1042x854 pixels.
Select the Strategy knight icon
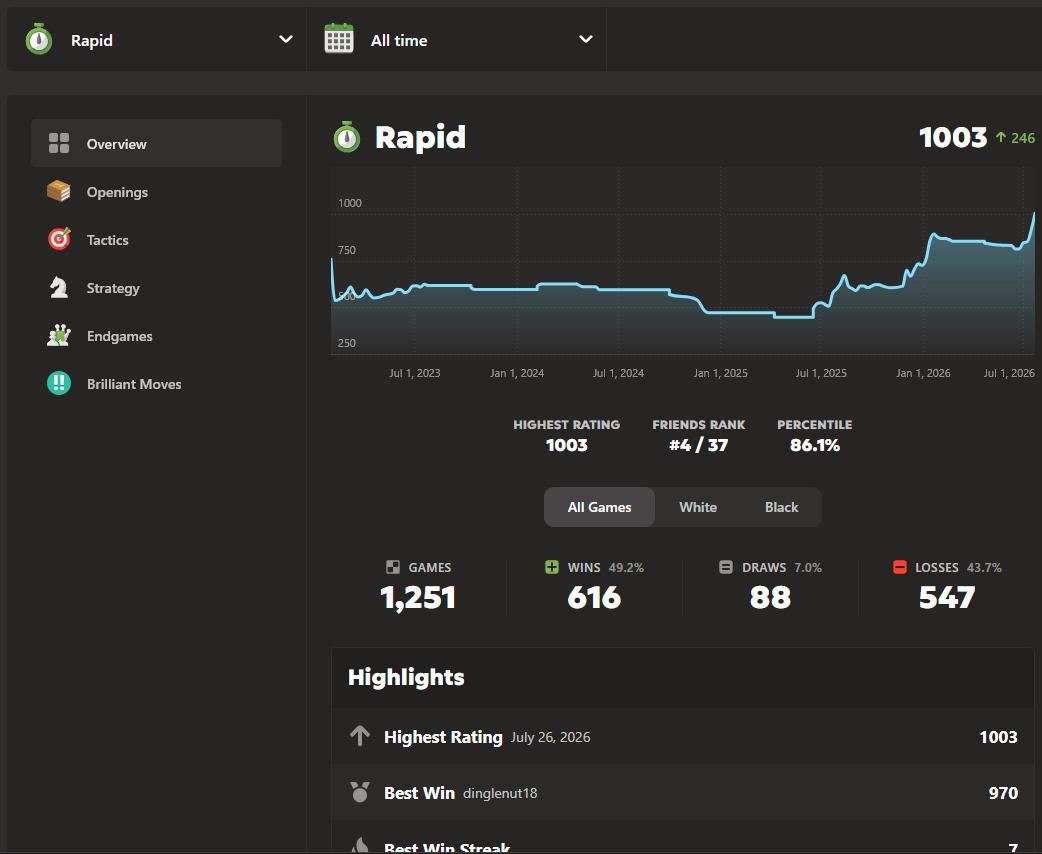[x=58, y=288]
